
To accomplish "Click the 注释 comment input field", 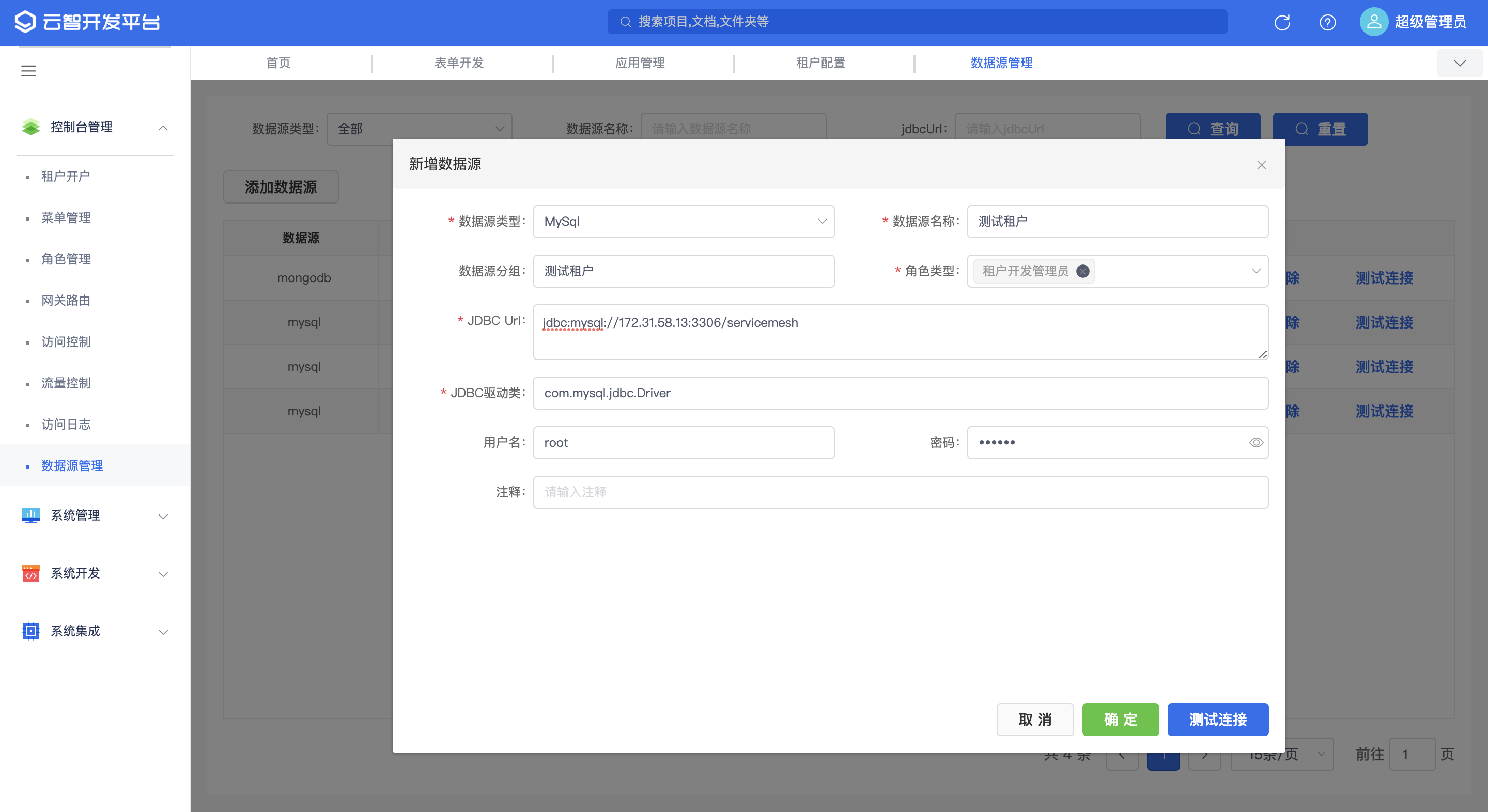I will [901, 492].
